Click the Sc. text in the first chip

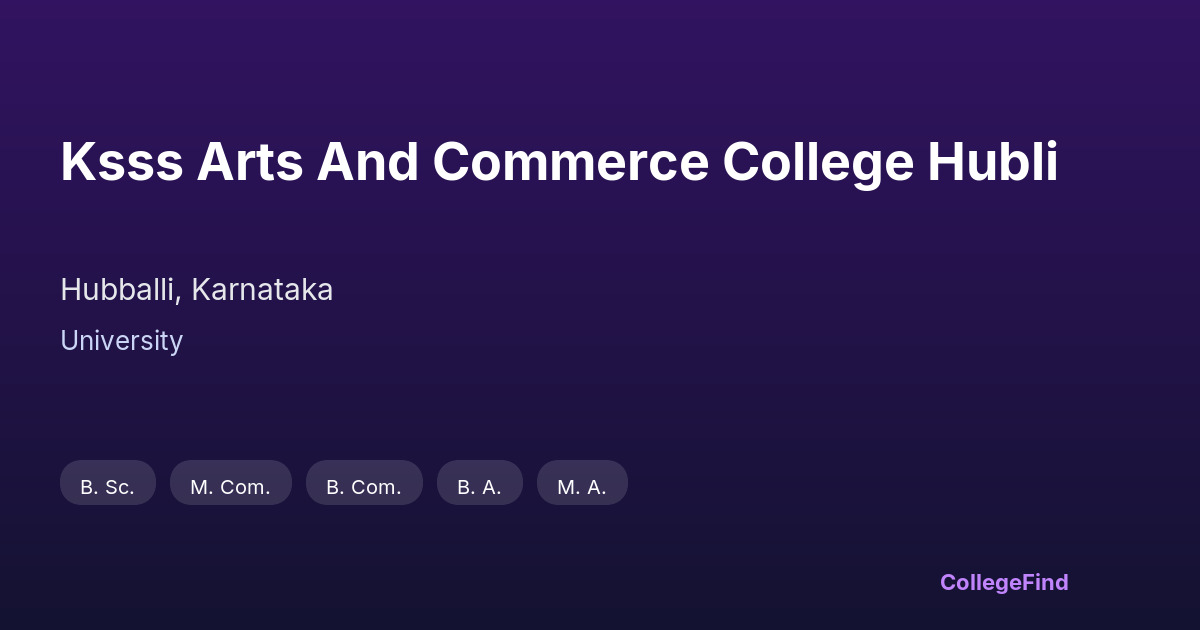(120, 487)
